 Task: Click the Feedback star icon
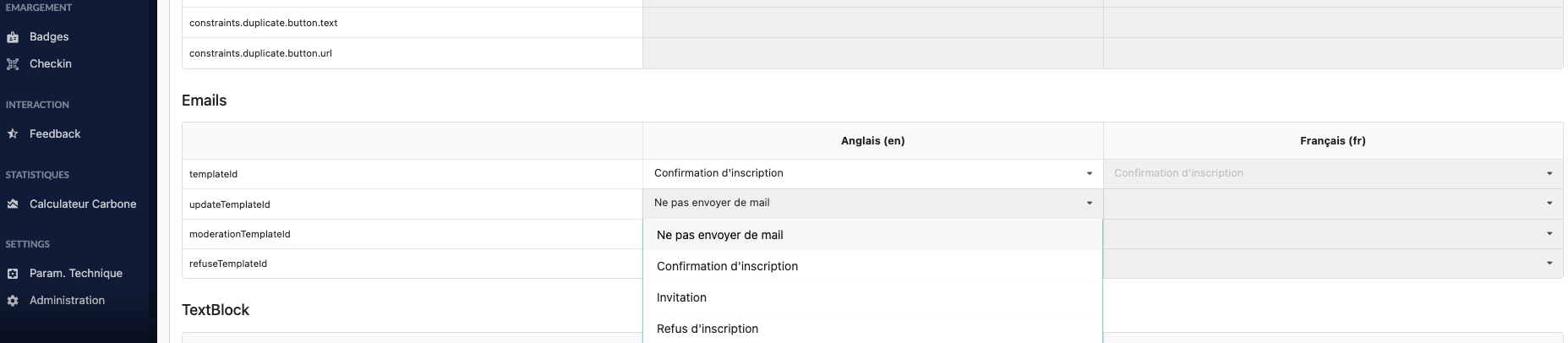pos(13,134)
